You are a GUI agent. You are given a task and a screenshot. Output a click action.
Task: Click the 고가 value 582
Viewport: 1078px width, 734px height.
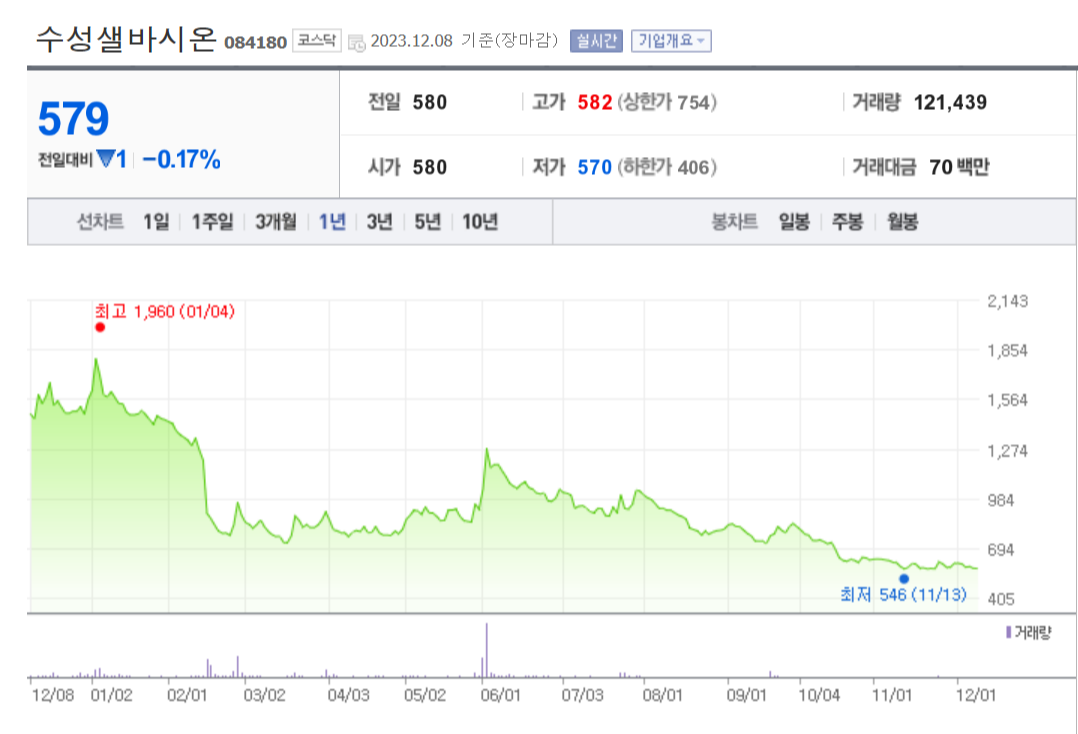tap(595, 102)
